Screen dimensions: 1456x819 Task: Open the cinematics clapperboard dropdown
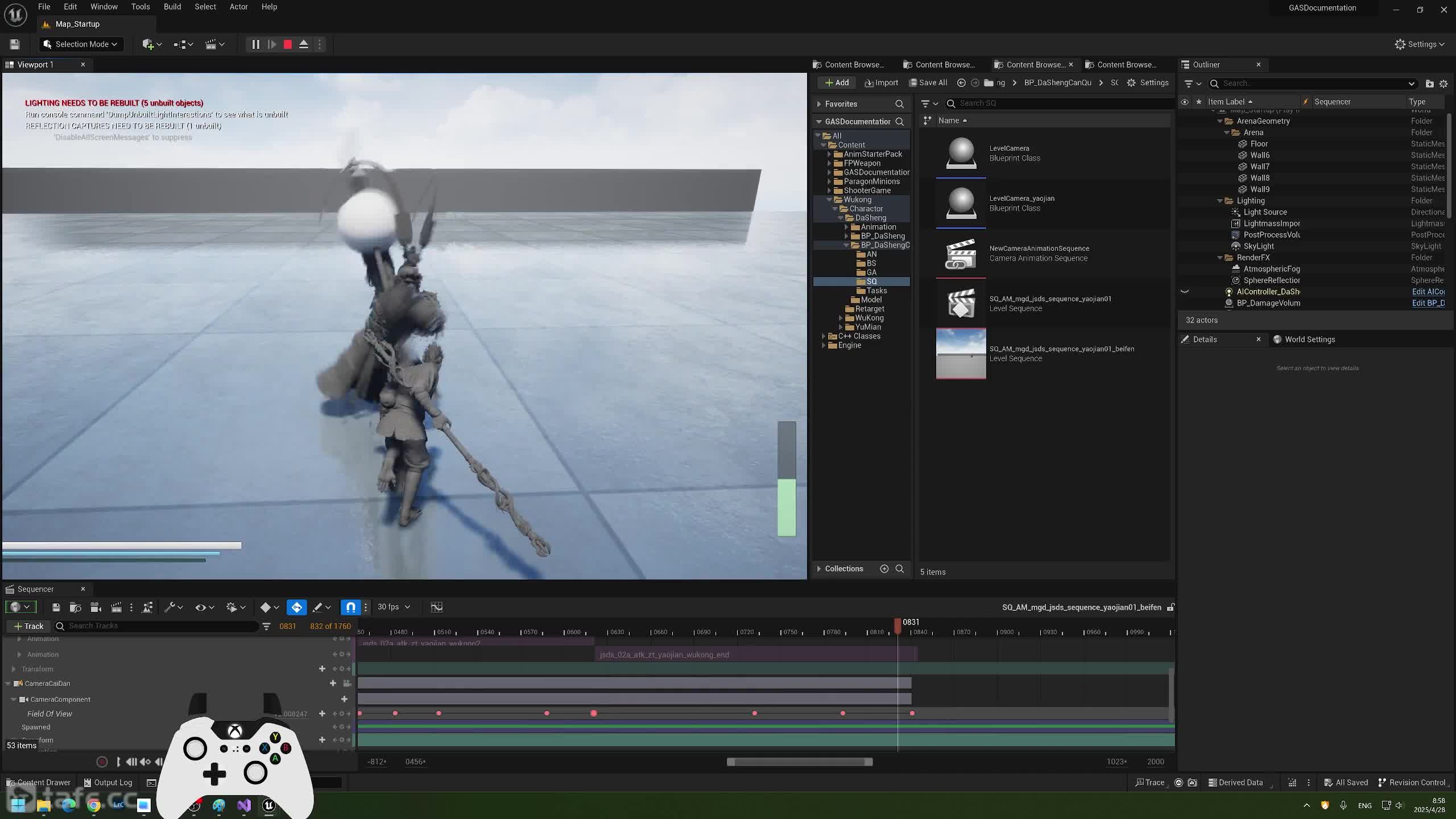click(x=215, y=44)
